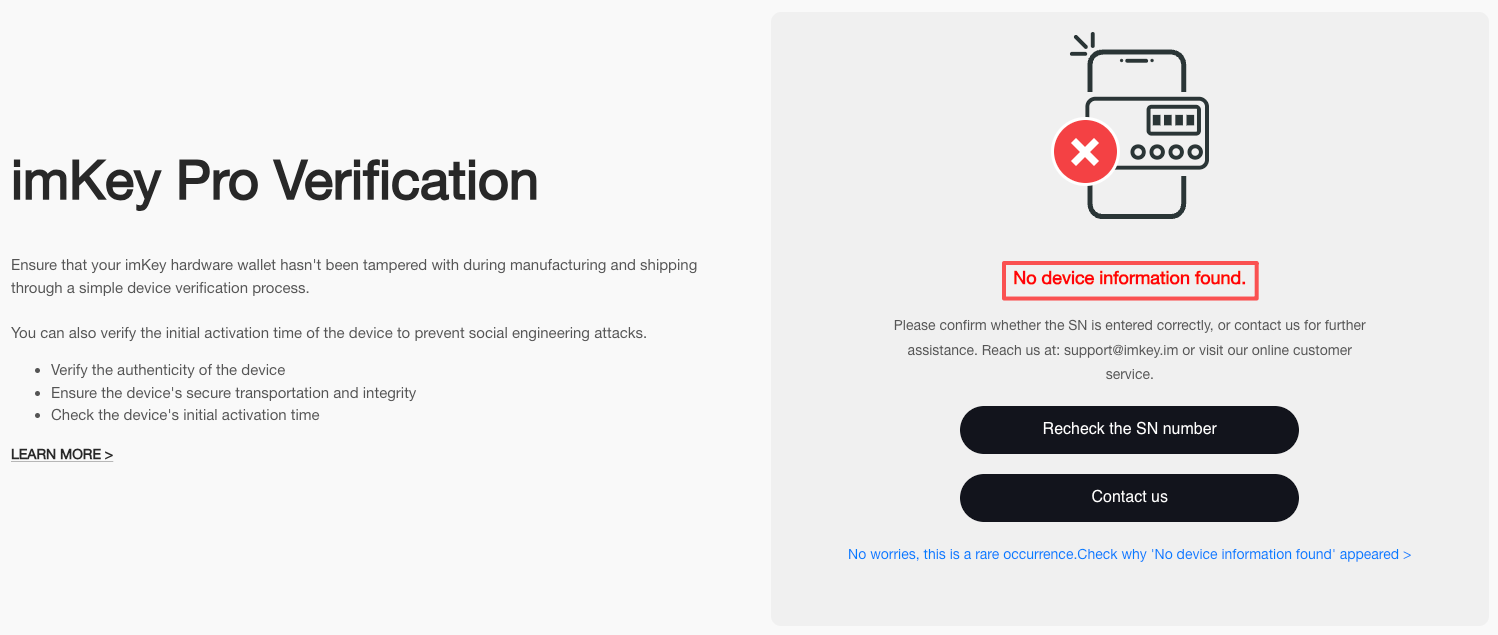This screenshot has height=635, width=1498.
Task: Click the four round buttons on wallet illustration
Action: (x=1165, y=153)
